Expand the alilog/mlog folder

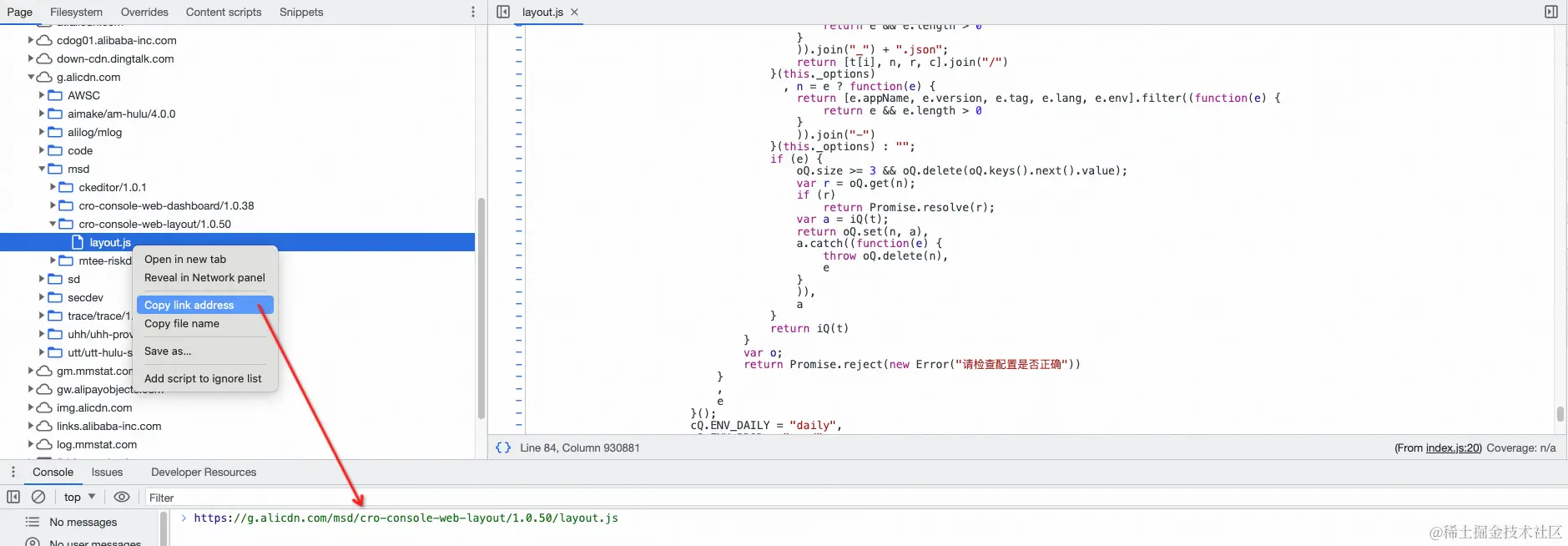click(x=42, y=132)
